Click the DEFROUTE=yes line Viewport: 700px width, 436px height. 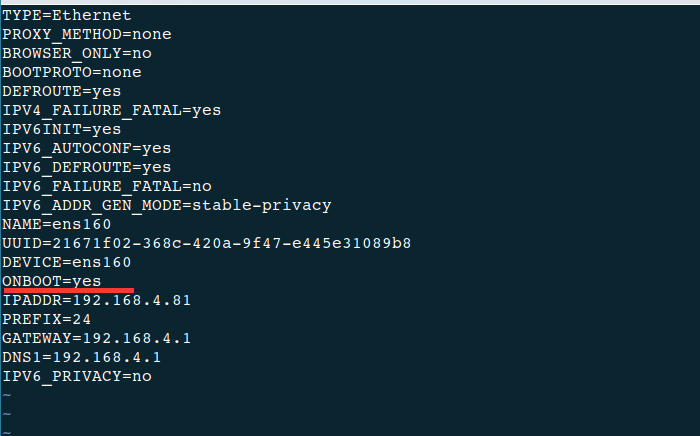(x=62, y=91)
